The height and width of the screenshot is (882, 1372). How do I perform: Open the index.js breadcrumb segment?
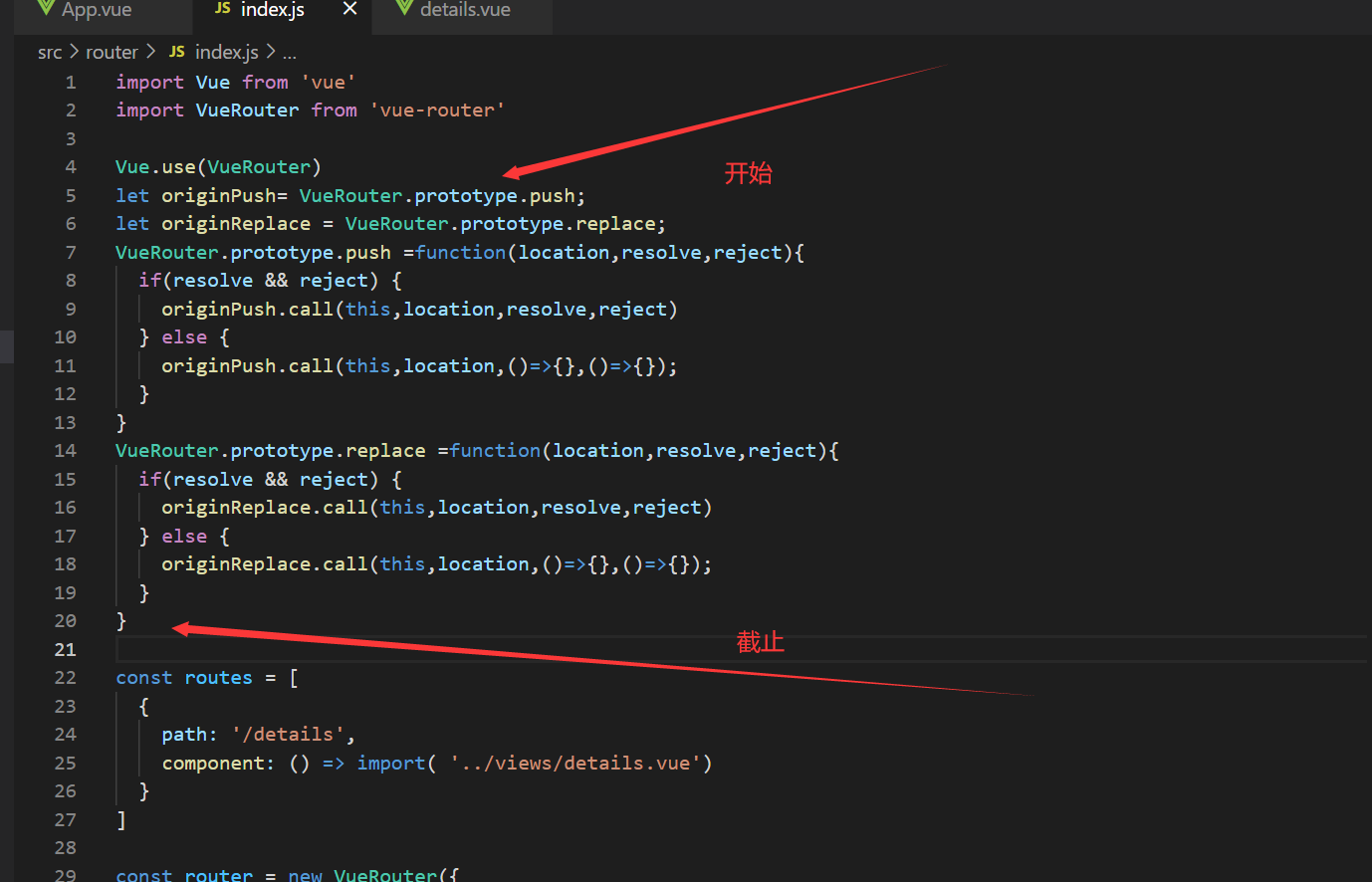pos(227,52)
